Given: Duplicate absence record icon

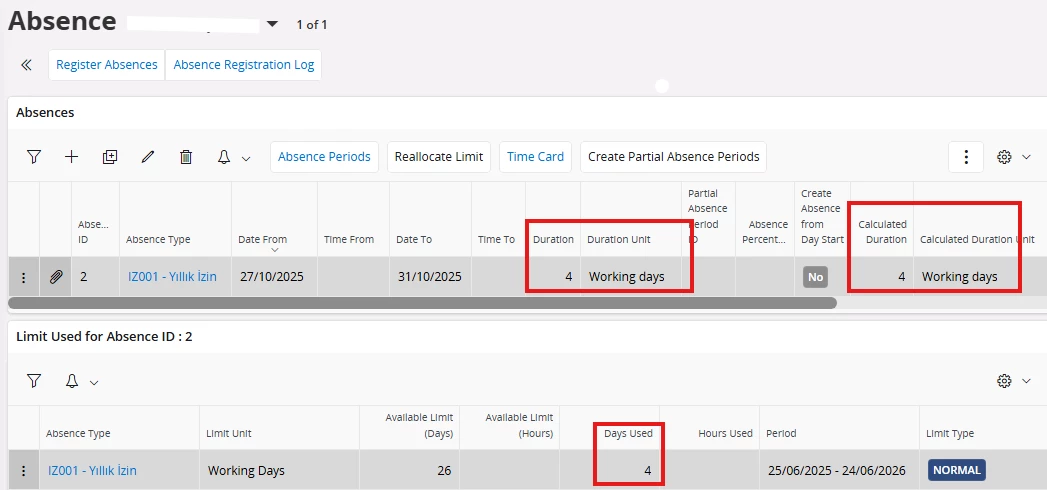Looking at the screenshot, I should click(110, 157).
